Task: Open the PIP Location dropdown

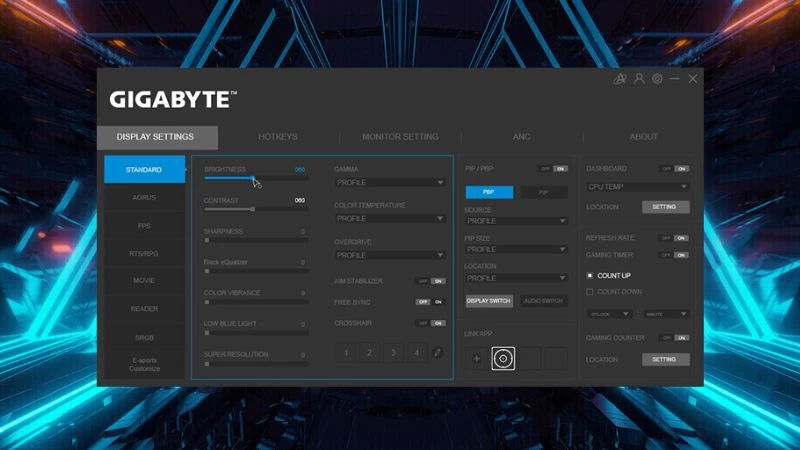Action: (516, 278)
